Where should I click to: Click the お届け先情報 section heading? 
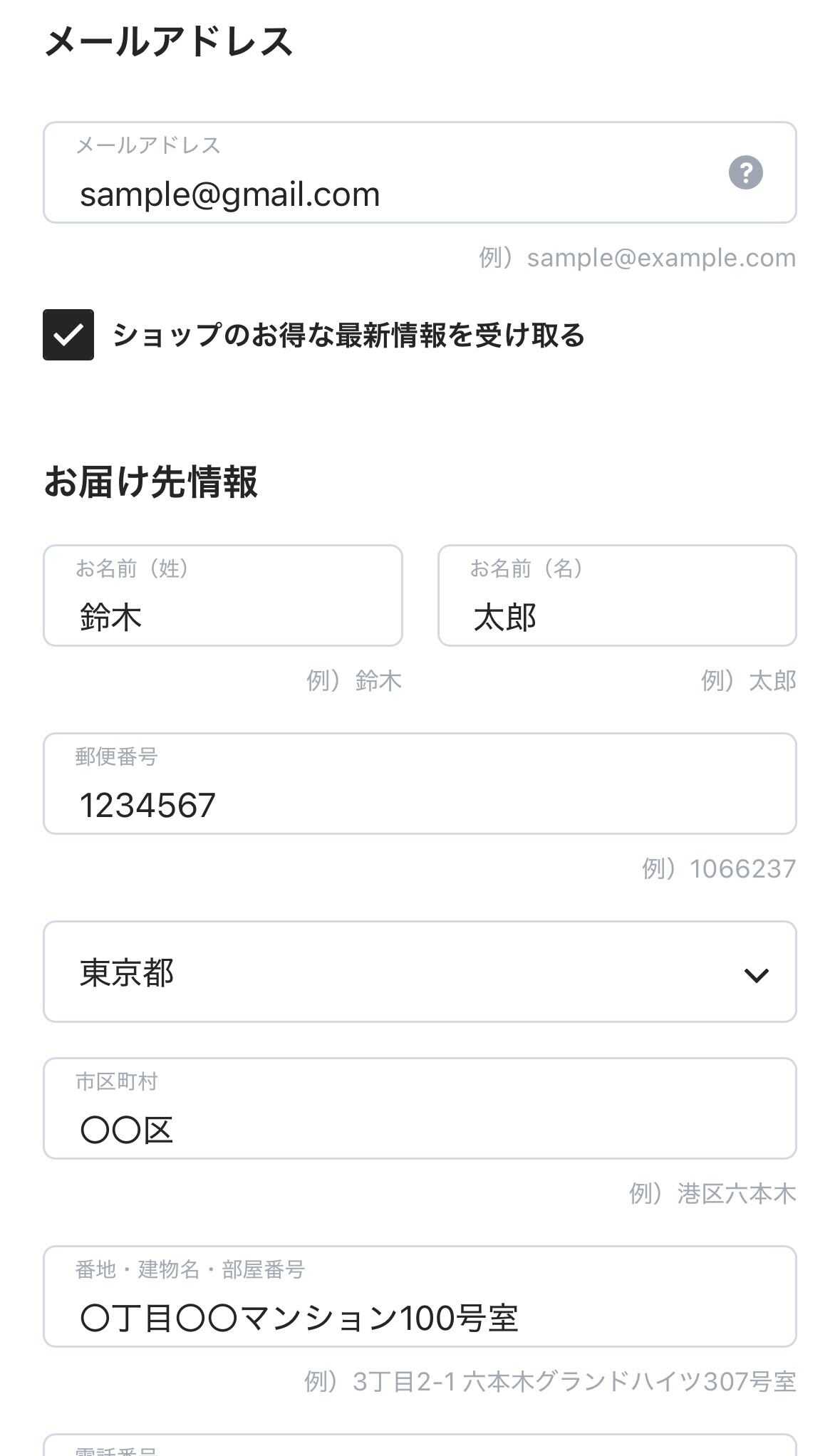151,482
